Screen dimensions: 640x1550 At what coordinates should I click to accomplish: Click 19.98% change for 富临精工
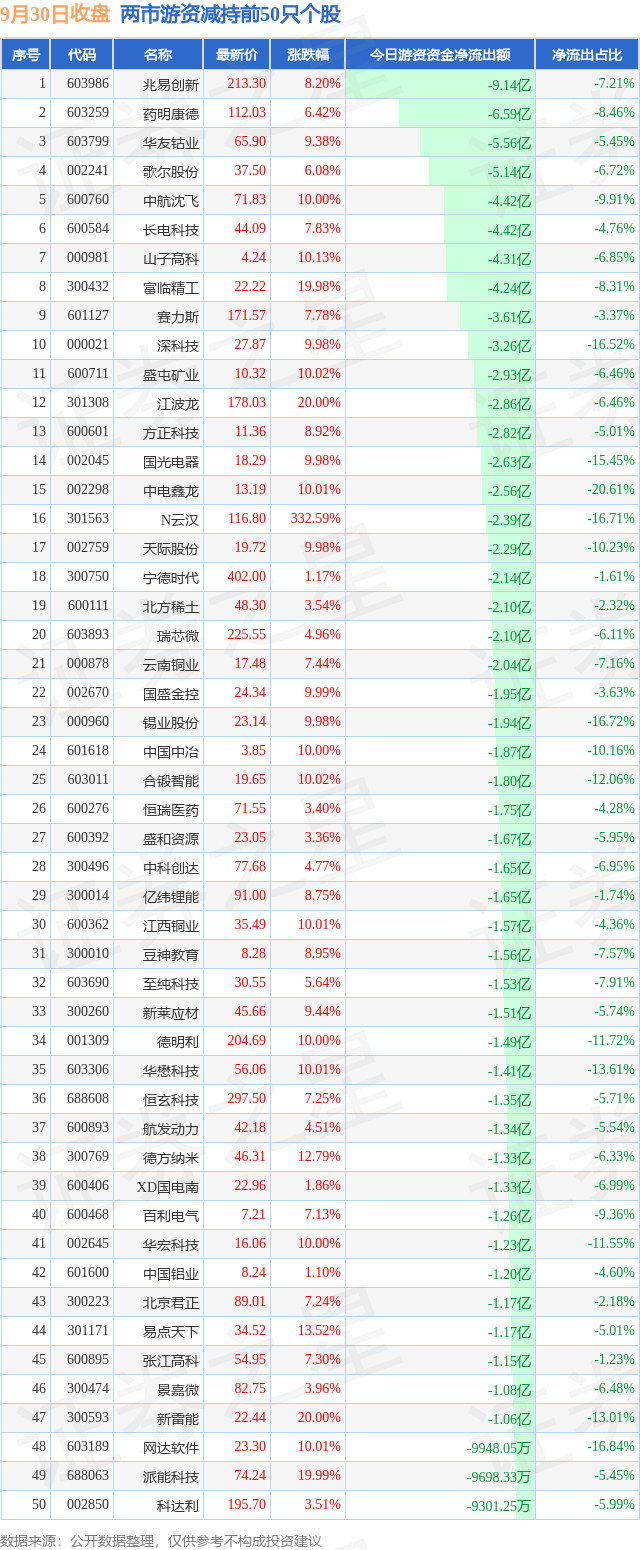(x=320, y=288)
